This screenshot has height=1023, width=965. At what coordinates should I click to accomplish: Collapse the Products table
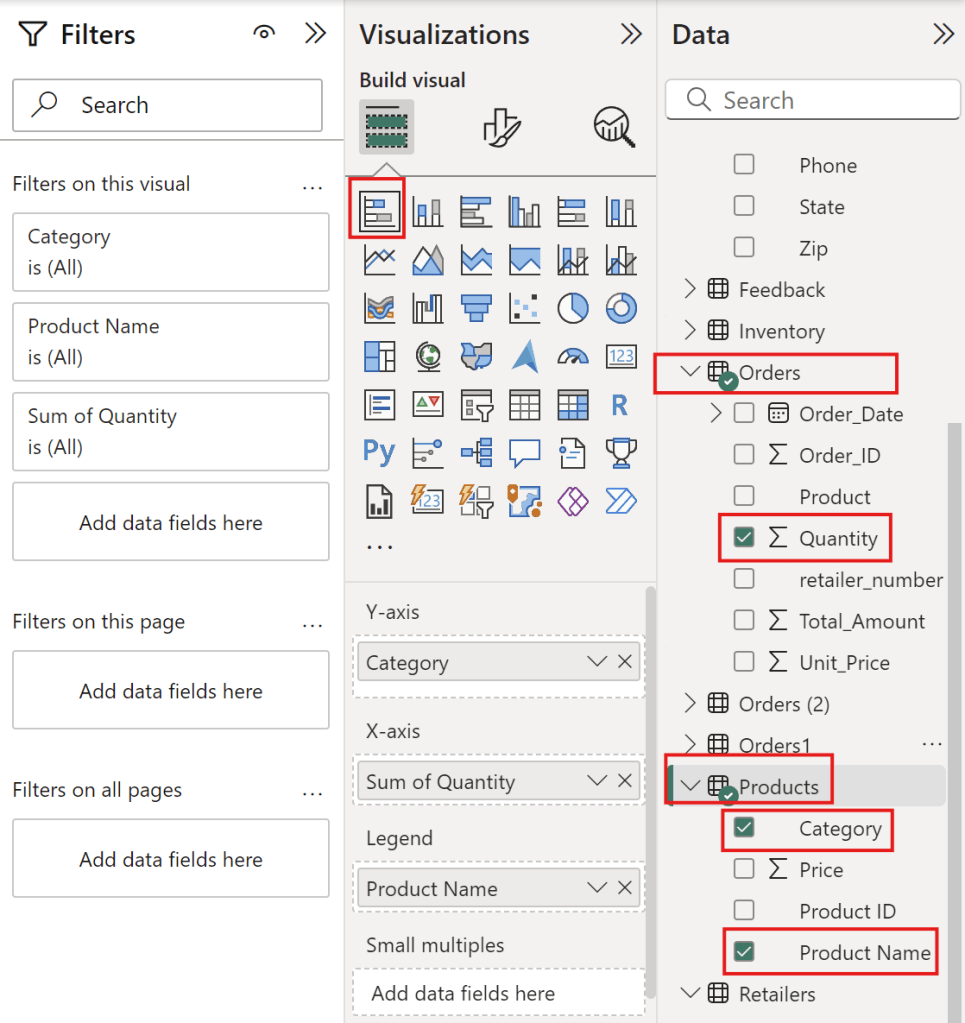coord(690,786)
